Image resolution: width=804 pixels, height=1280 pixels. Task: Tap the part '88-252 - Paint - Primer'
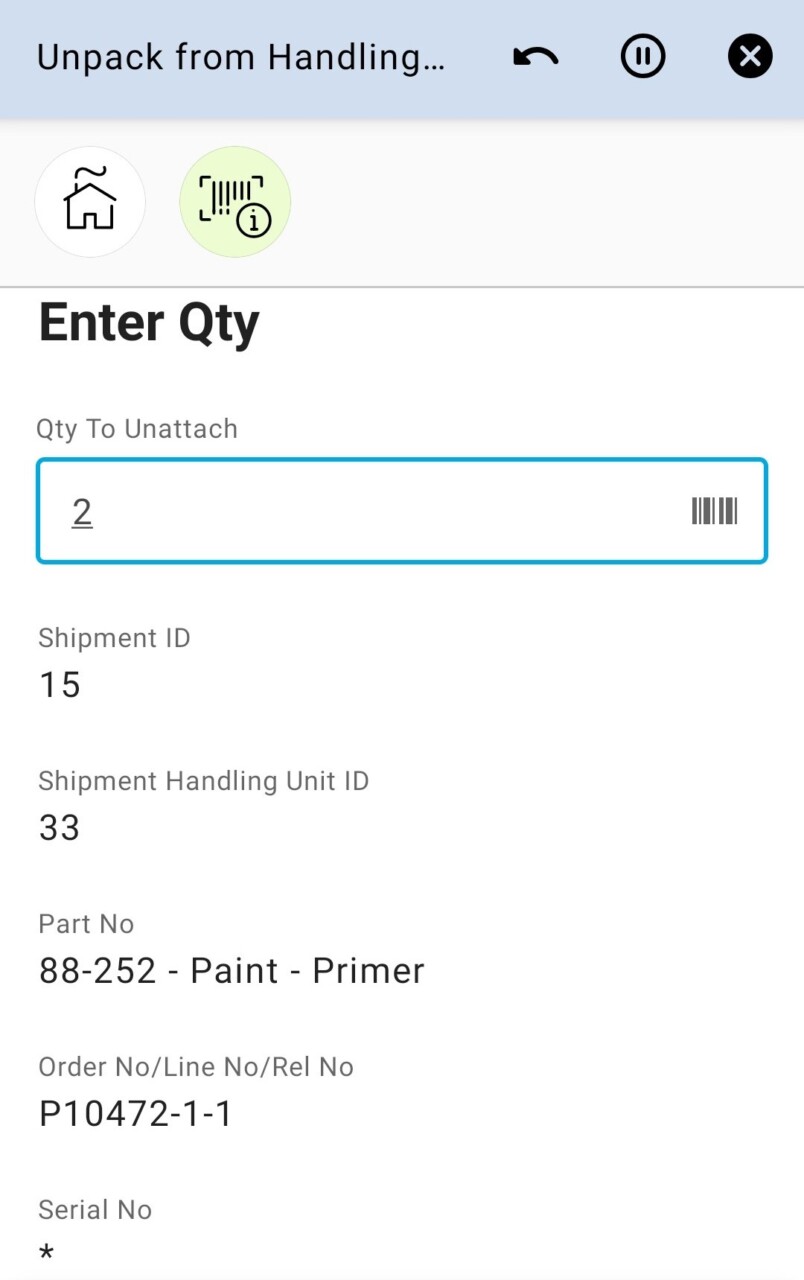point(232,971)
